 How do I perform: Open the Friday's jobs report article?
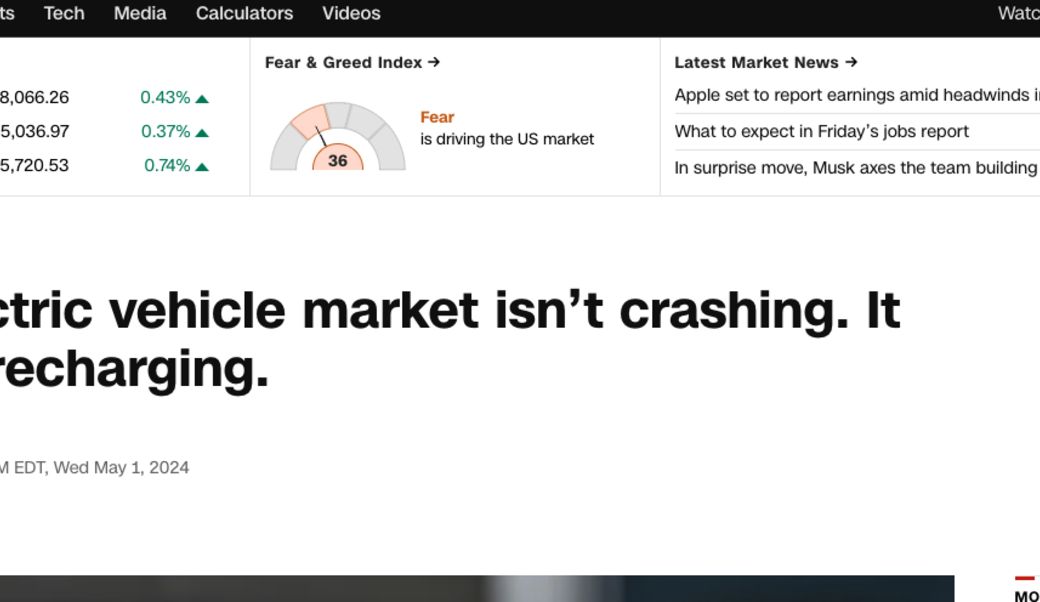tap(822, 131)
